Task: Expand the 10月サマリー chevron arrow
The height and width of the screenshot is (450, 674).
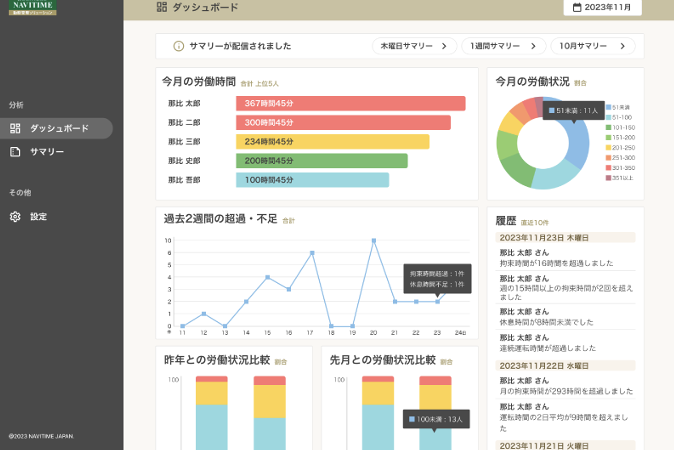Action: click(624, 46)
